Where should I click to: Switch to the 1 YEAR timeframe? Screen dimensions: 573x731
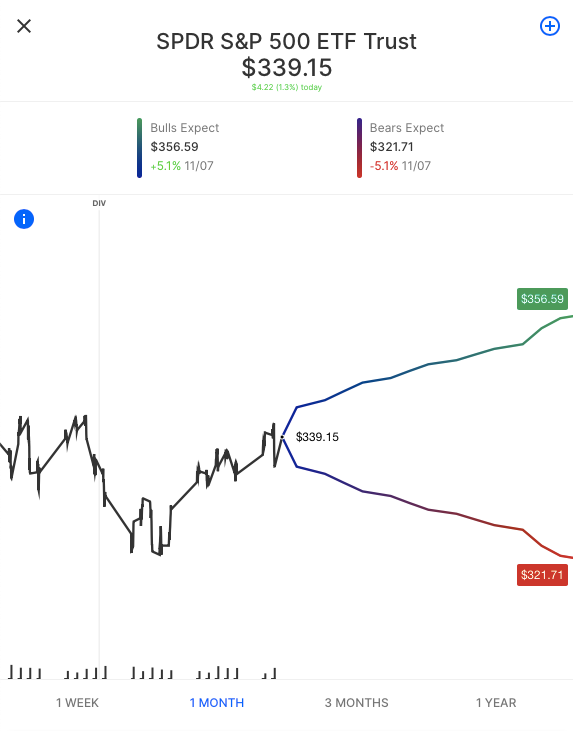pyautogui.click(x=496, y=703)
